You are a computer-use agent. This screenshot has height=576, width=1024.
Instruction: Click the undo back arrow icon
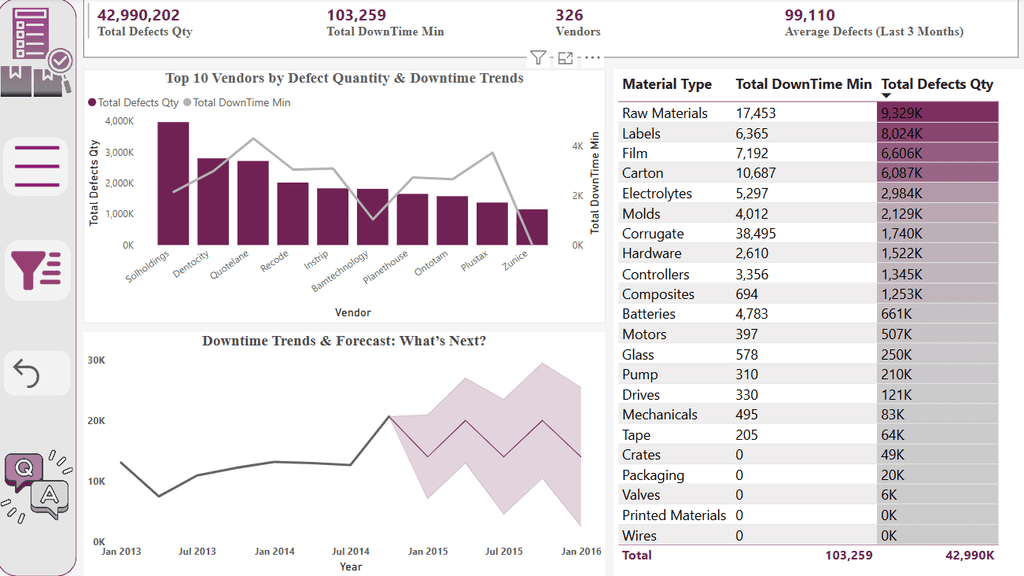[37, 373]
